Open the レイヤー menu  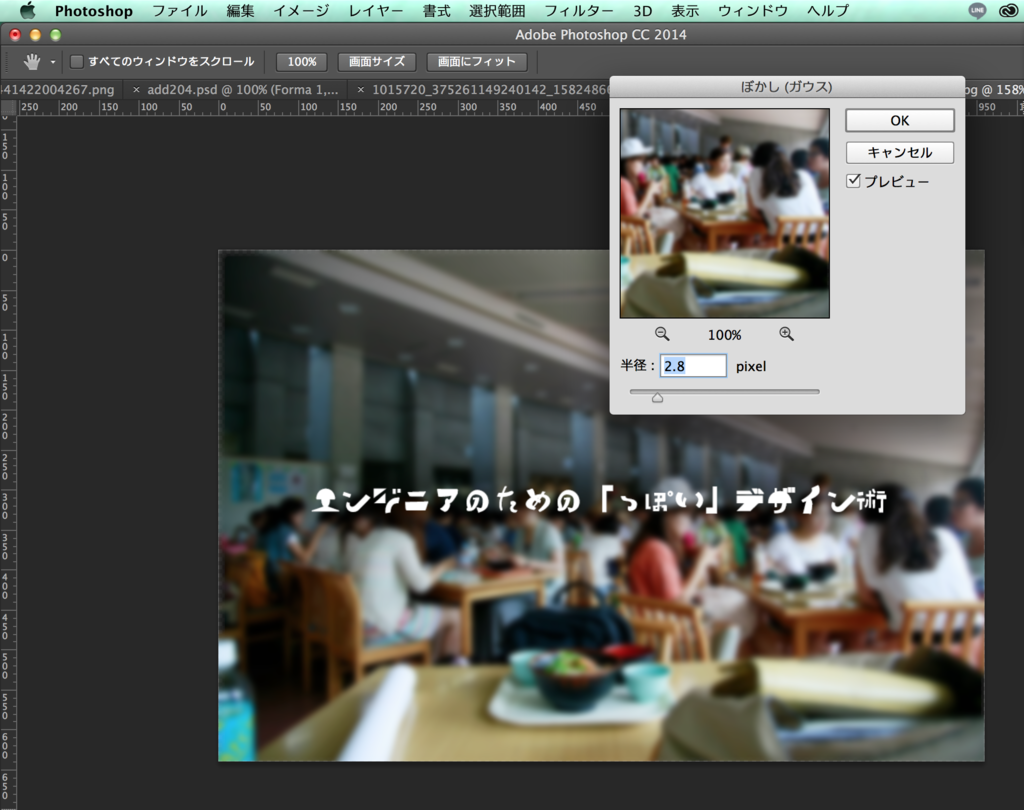pyautogui.click(x=376, y=11)
